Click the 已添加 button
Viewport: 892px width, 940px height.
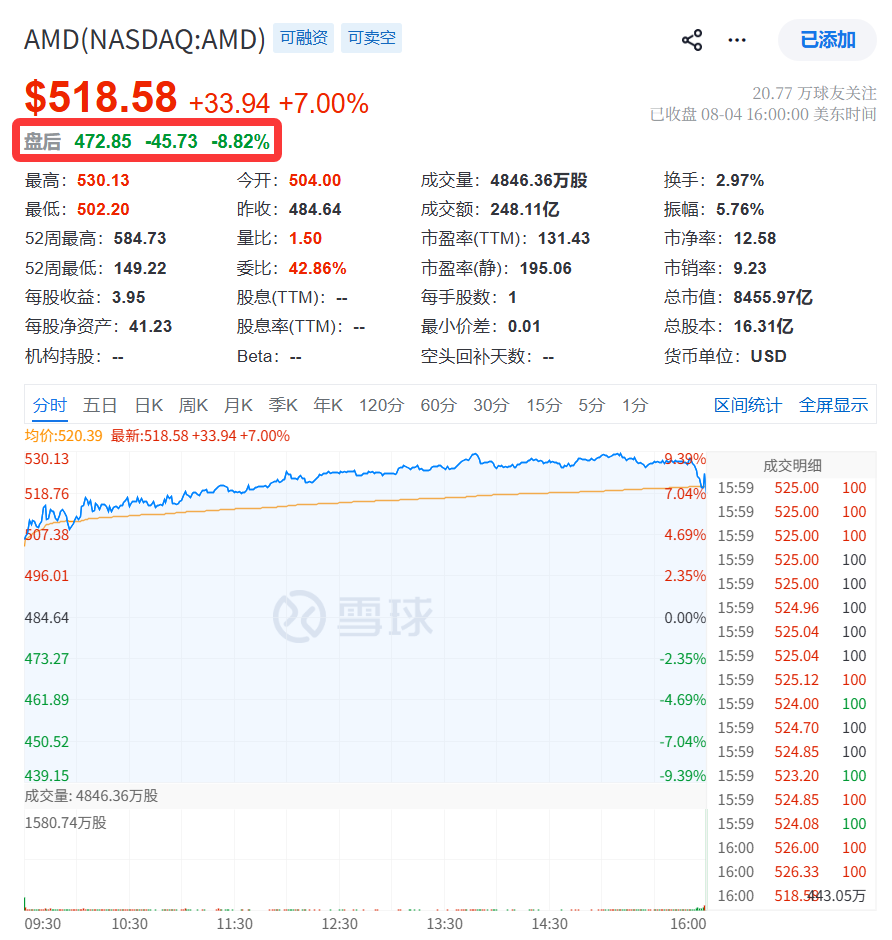click(x=827, y=40)
